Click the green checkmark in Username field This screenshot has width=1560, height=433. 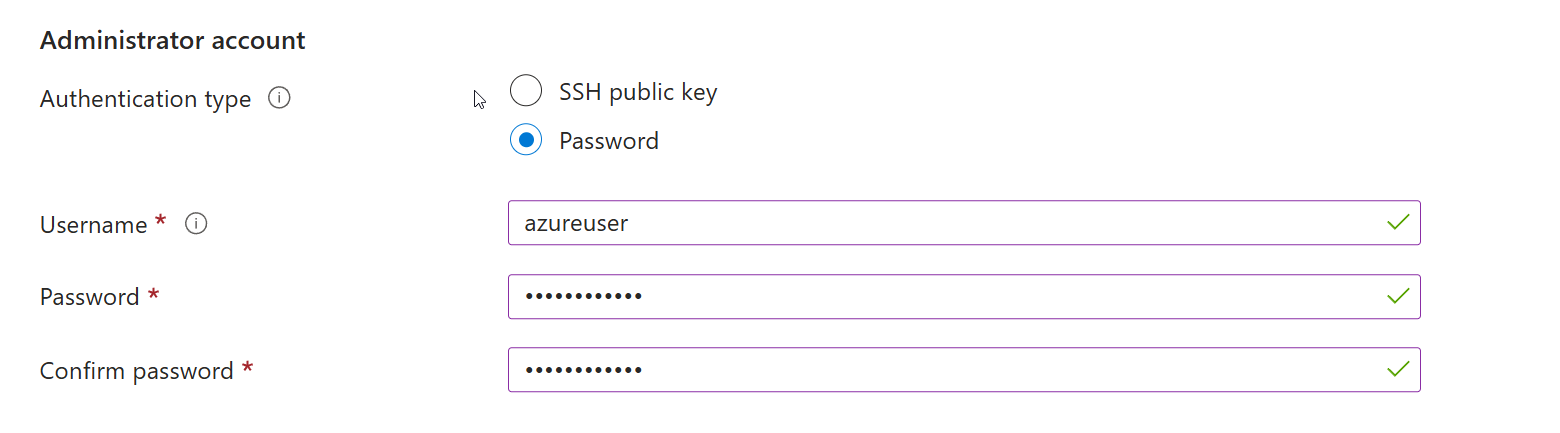coord(1398,222)
